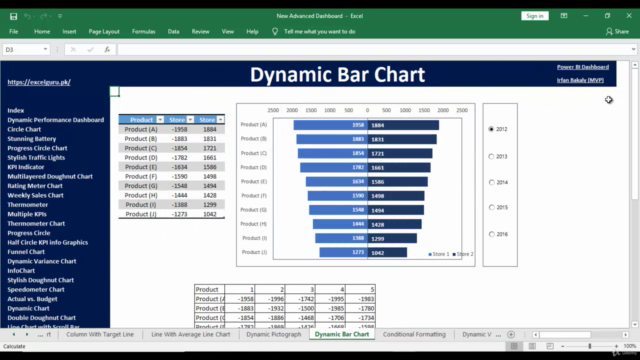640x360 pixels.
Task: Click the formula bar Cancel X icon
Action: click(x=73, y=49)
